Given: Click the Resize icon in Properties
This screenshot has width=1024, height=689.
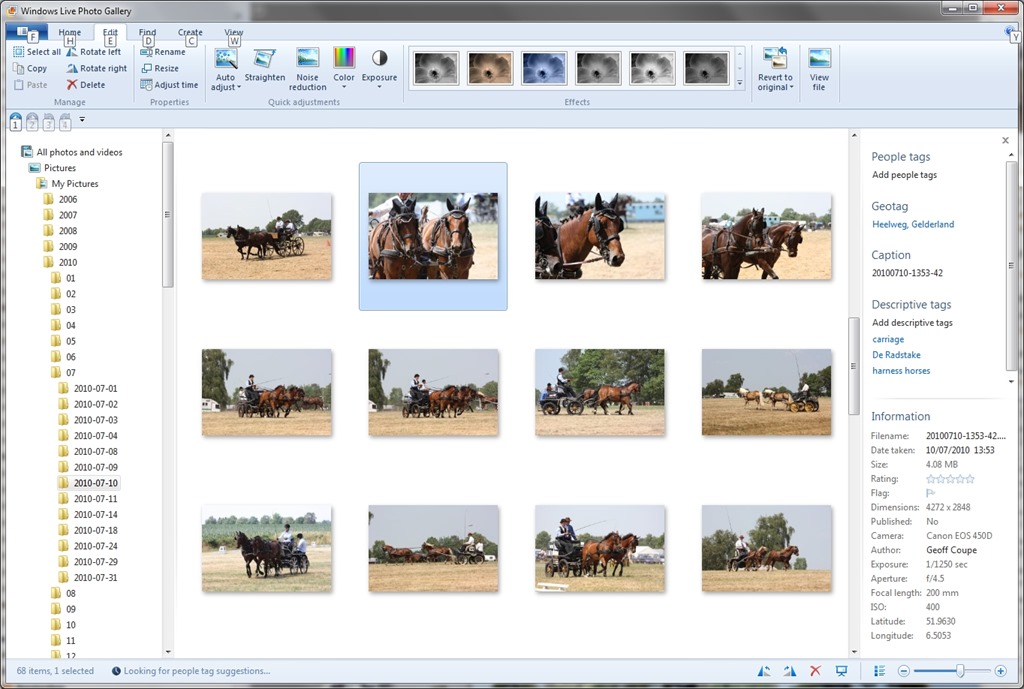Looking at the screenshot, I should pyautogui.click(x=147, y=69).
